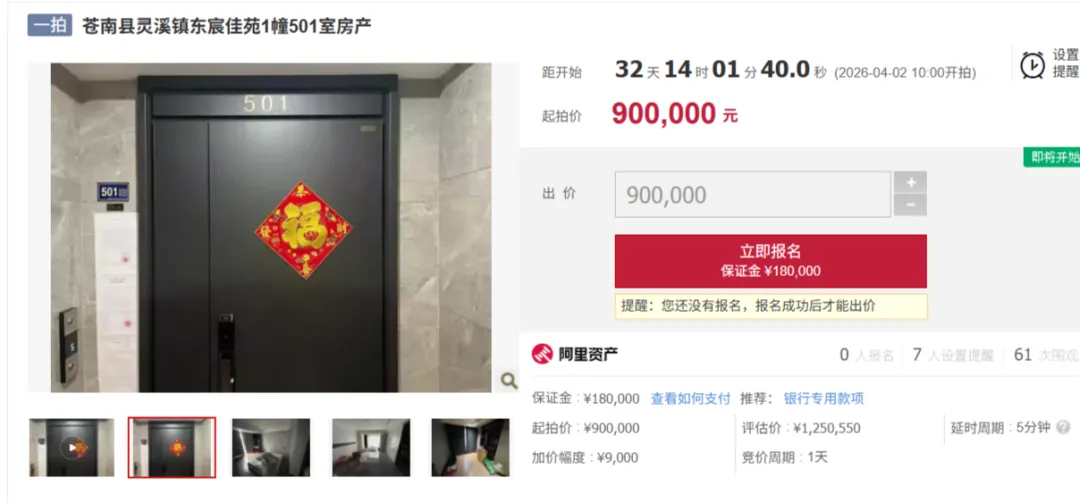This screenshot has width=1080, height=503.
Task: Click the bid amount input field
Action: (x=753, y=194)
